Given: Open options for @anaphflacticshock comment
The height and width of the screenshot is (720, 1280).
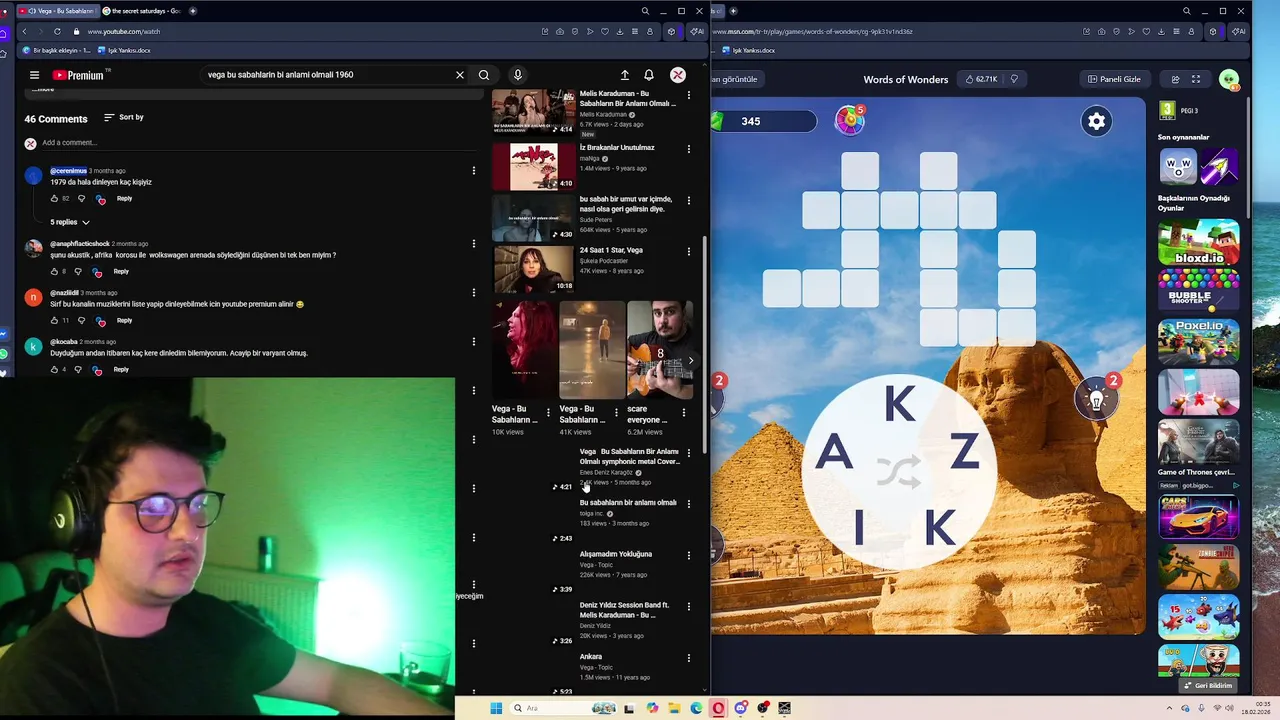Looking at the screenshot, I should coord(473,244).
